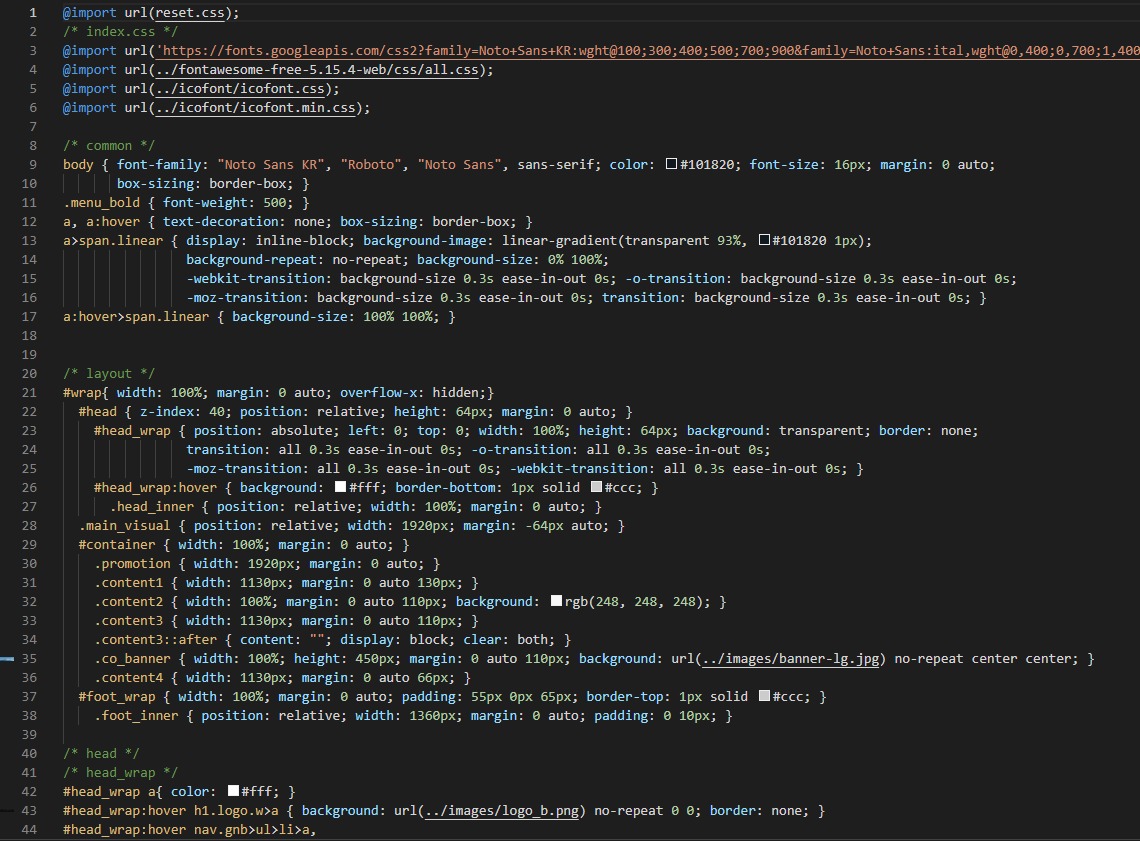This screenshot has width=1140, height=841.
Task: Click the #fff swatch in #head_wrap:hover rule
Action: point(341,488)
